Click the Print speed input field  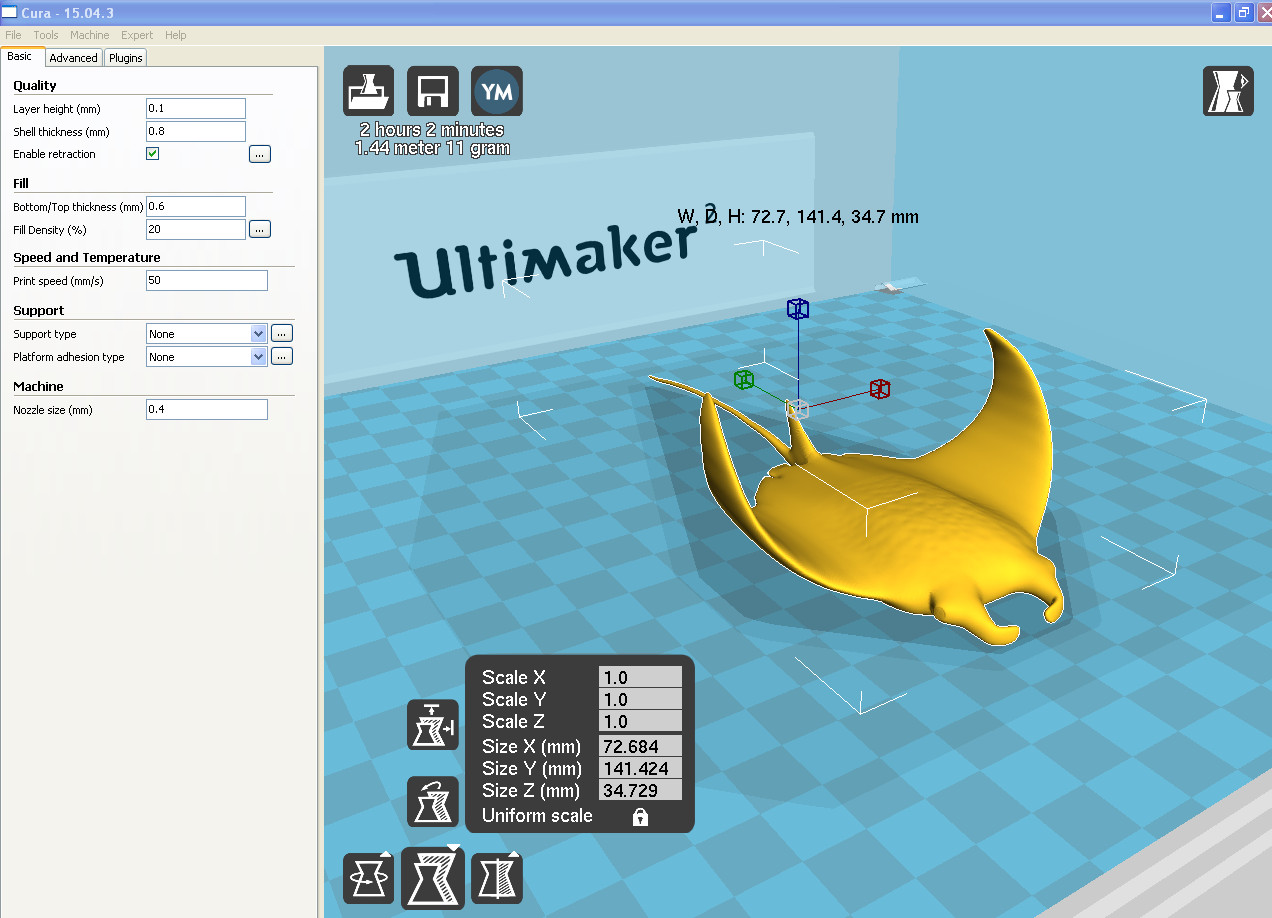tap(207, 281)
